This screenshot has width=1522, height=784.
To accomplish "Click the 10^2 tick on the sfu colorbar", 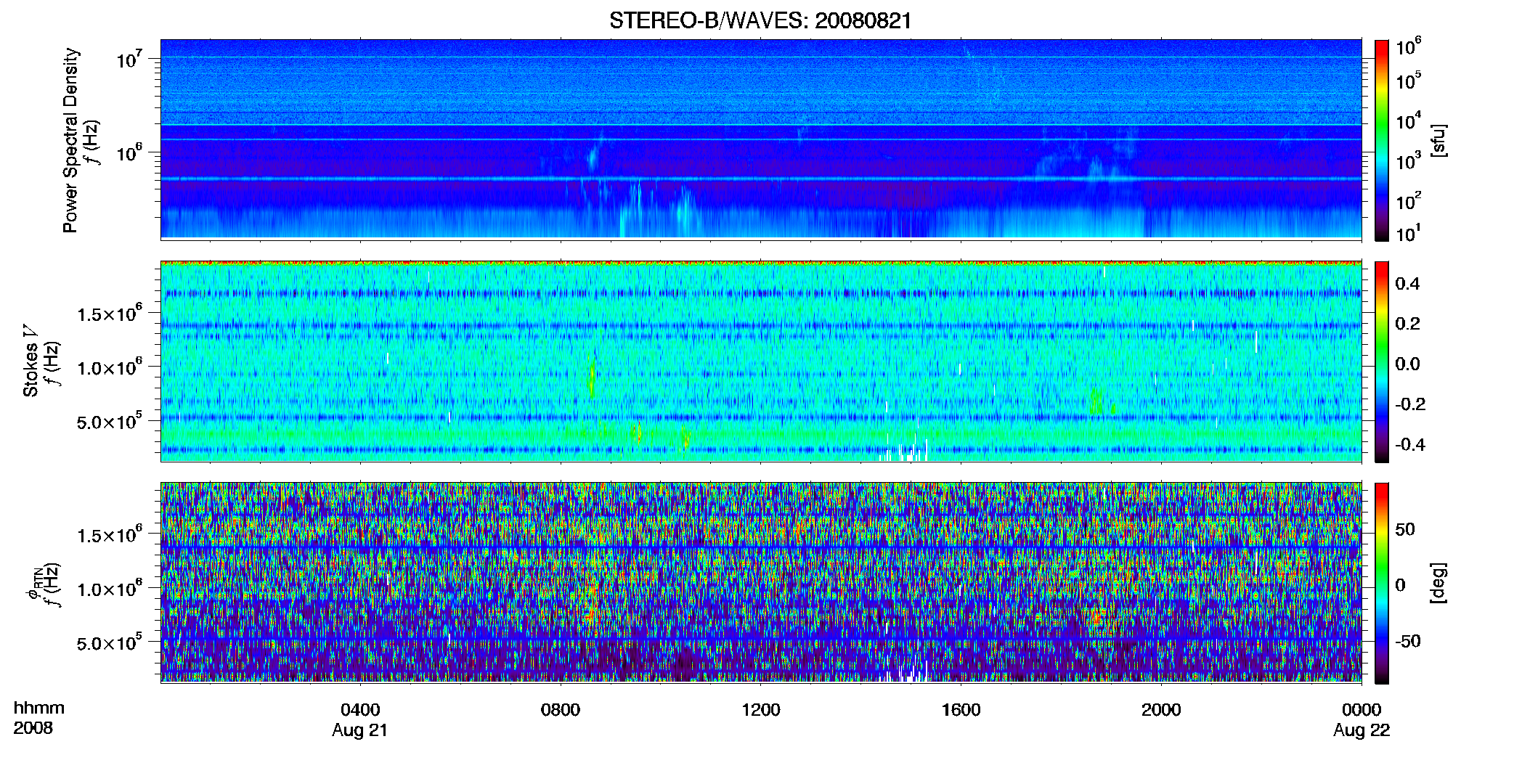I will (x=1409, y=201).
